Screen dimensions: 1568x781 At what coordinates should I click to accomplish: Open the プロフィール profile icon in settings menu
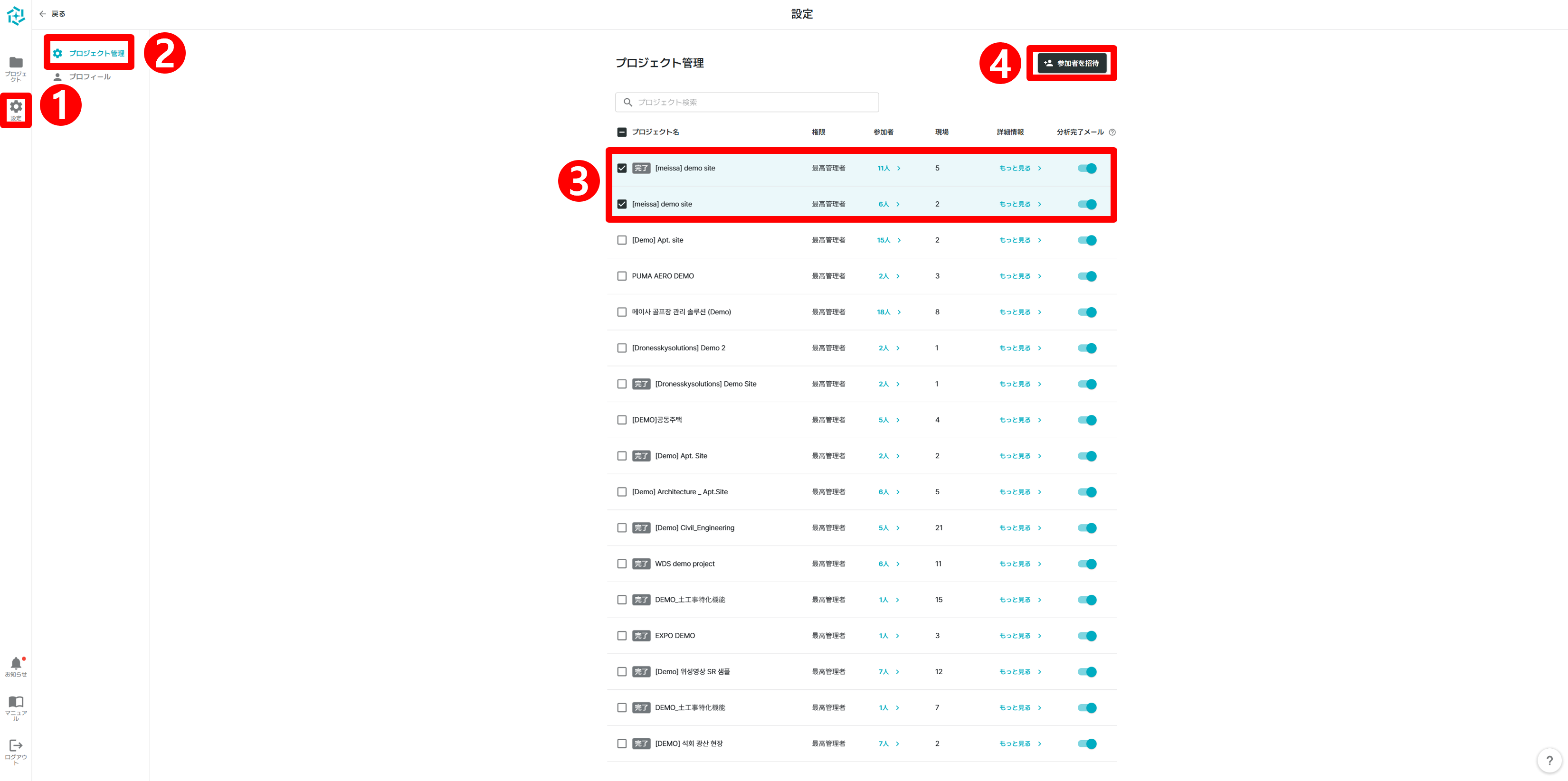tap(58, 76)
